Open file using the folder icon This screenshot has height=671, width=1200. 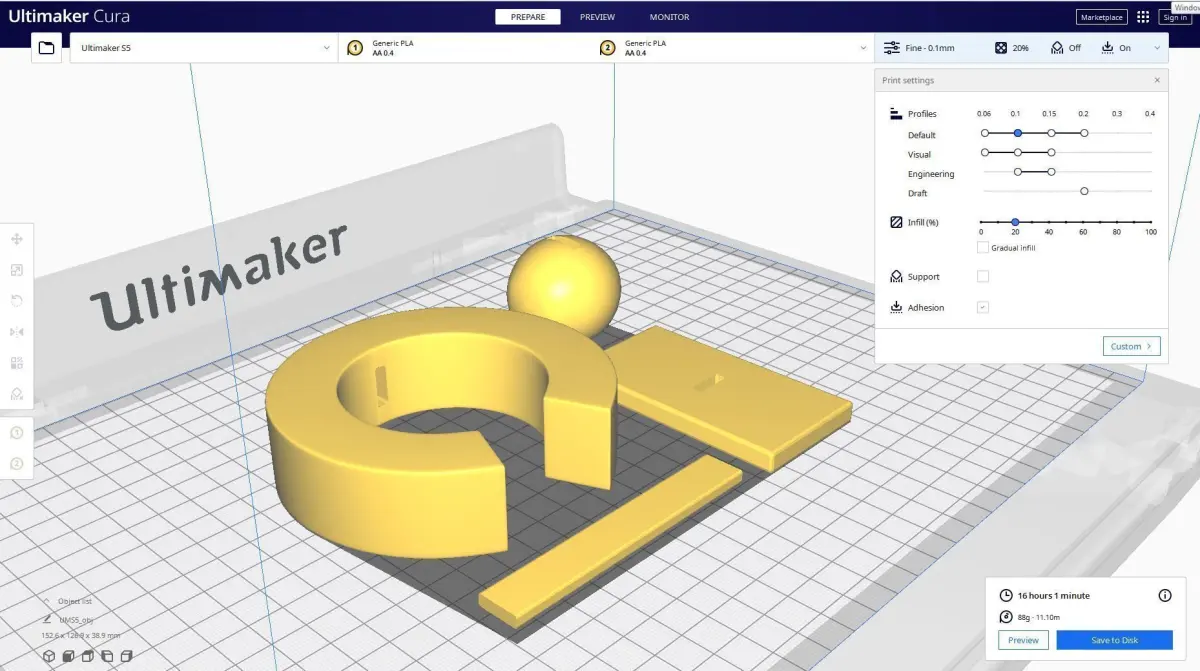point(46,48)
